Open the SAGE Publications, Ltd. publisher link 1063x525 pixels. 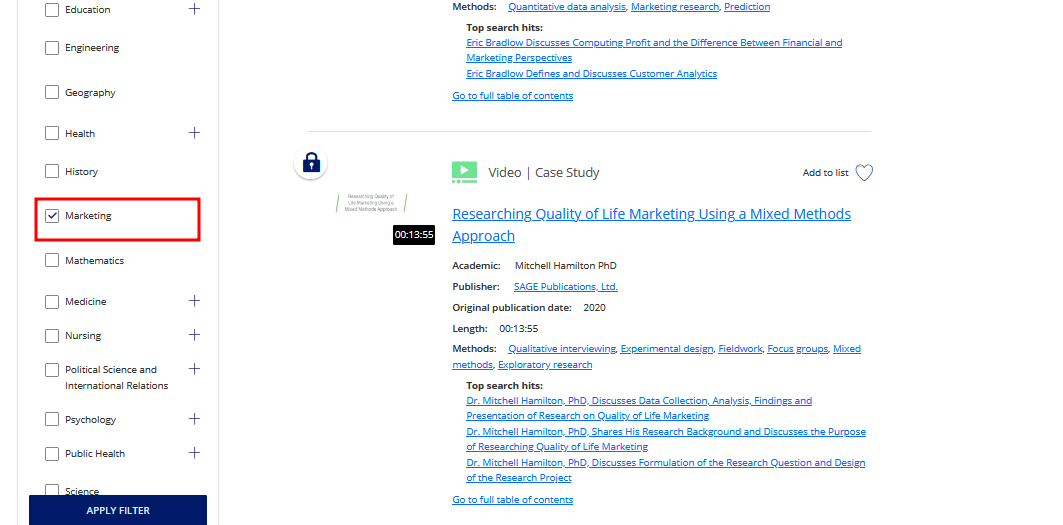point(565,287)
